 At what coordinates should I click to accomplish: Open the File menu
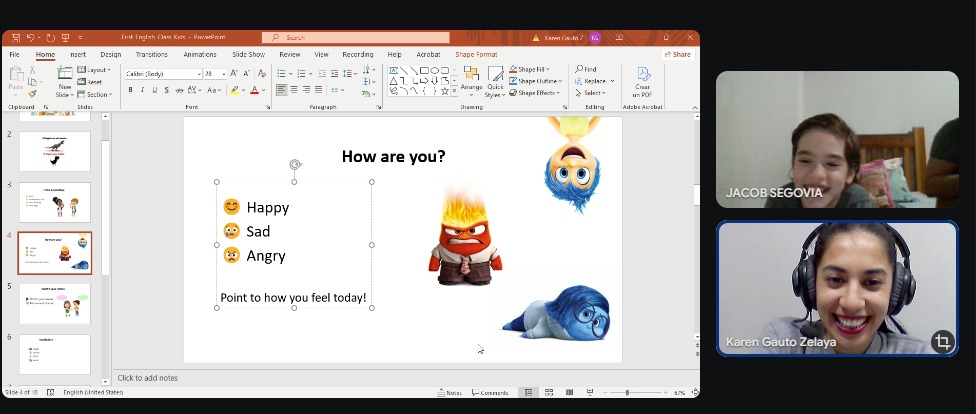tap(15, 55)
